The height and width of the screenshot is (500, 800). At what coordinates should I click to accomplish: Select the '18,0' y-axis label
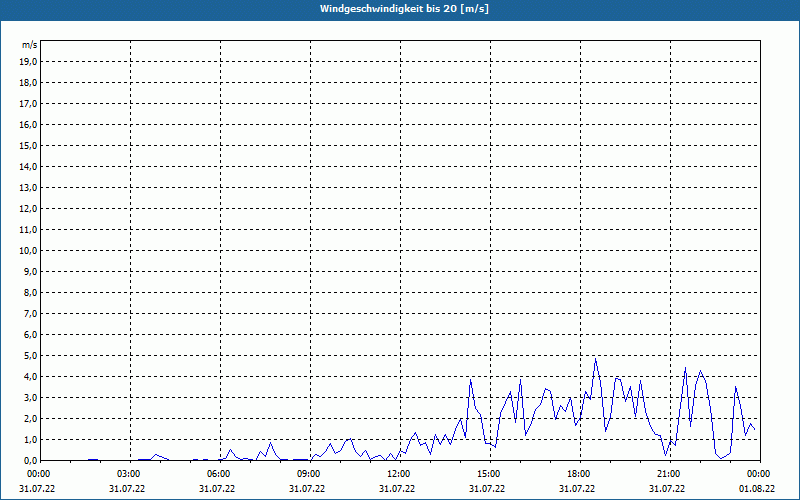tap(28, 83)
